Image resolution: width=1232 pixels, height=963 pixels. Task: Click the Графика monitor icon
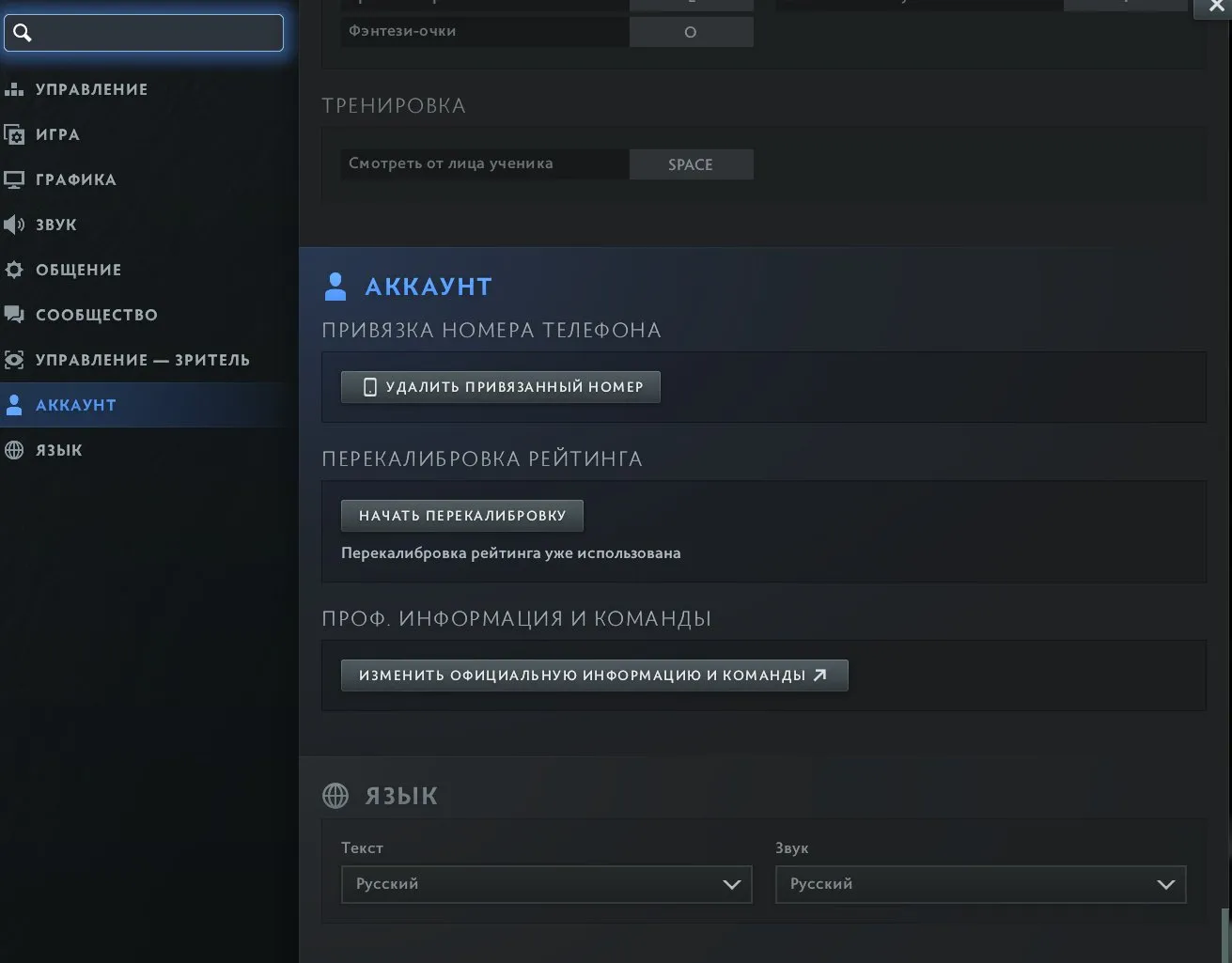tap(14, 179)
